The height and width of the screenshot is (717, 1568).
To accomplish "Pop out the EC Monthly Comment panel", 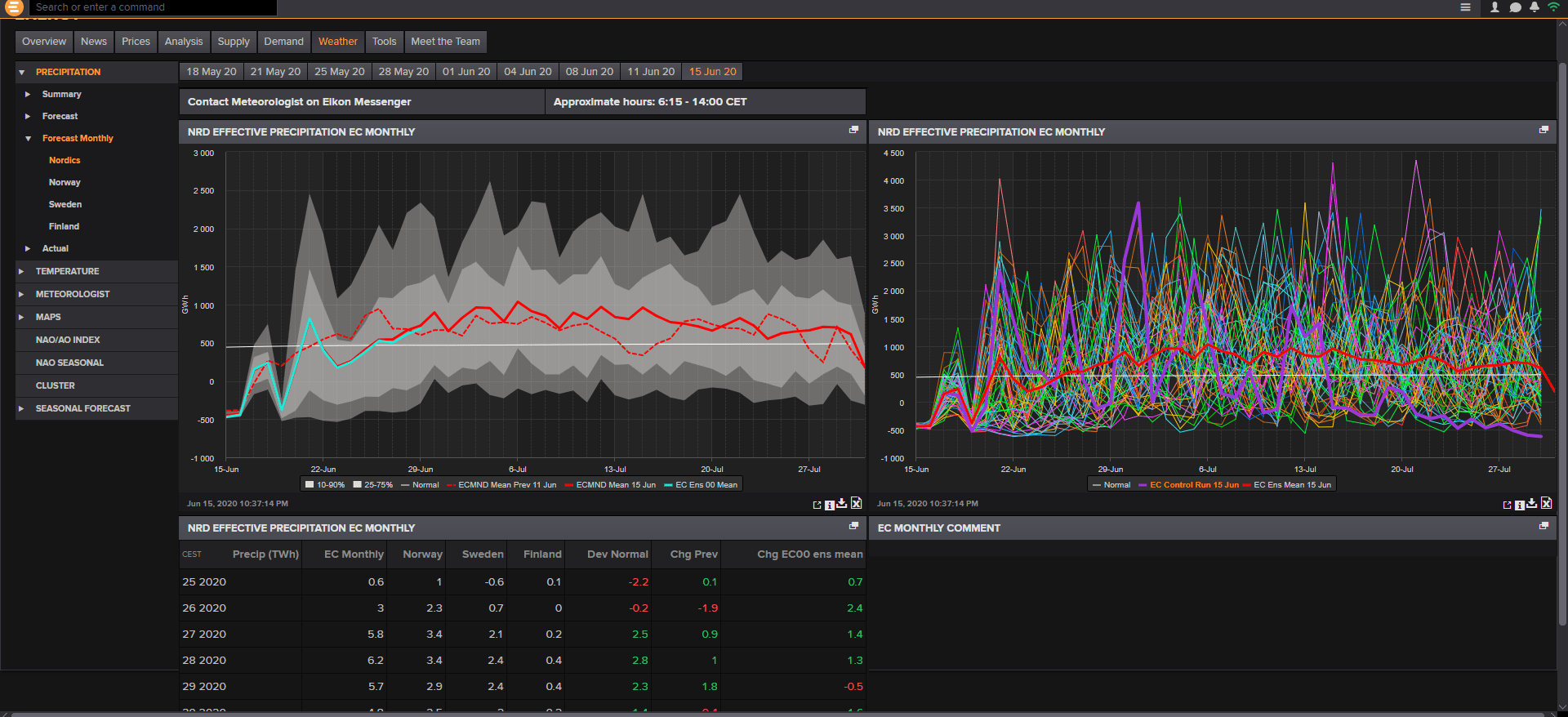I will (1543, 526).
